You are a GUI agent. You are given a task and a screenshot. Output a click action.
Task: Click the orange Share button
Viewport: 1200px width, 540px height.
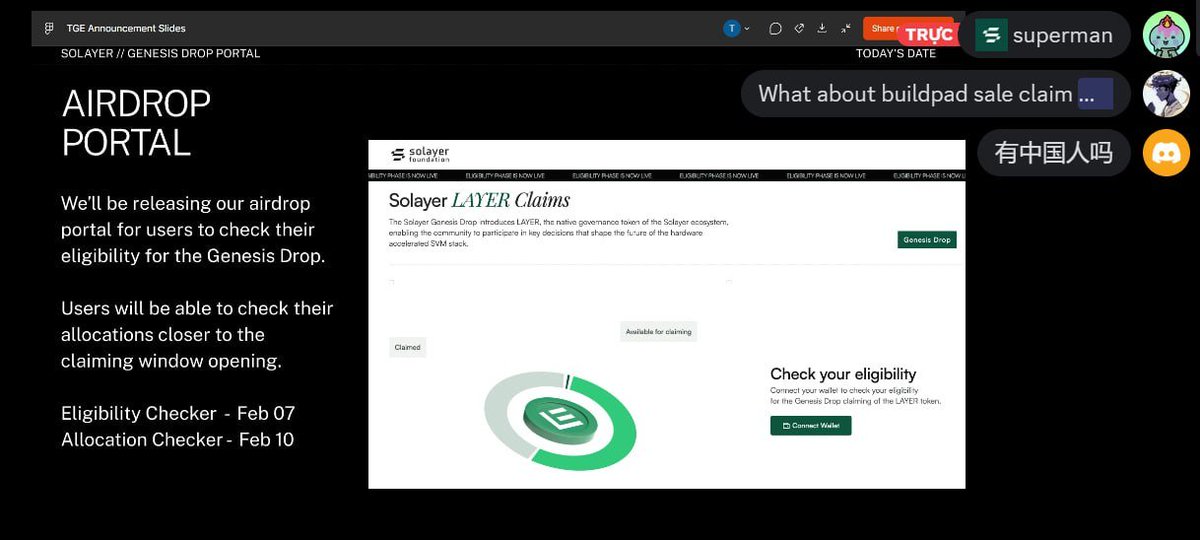[x=883, y=28]
